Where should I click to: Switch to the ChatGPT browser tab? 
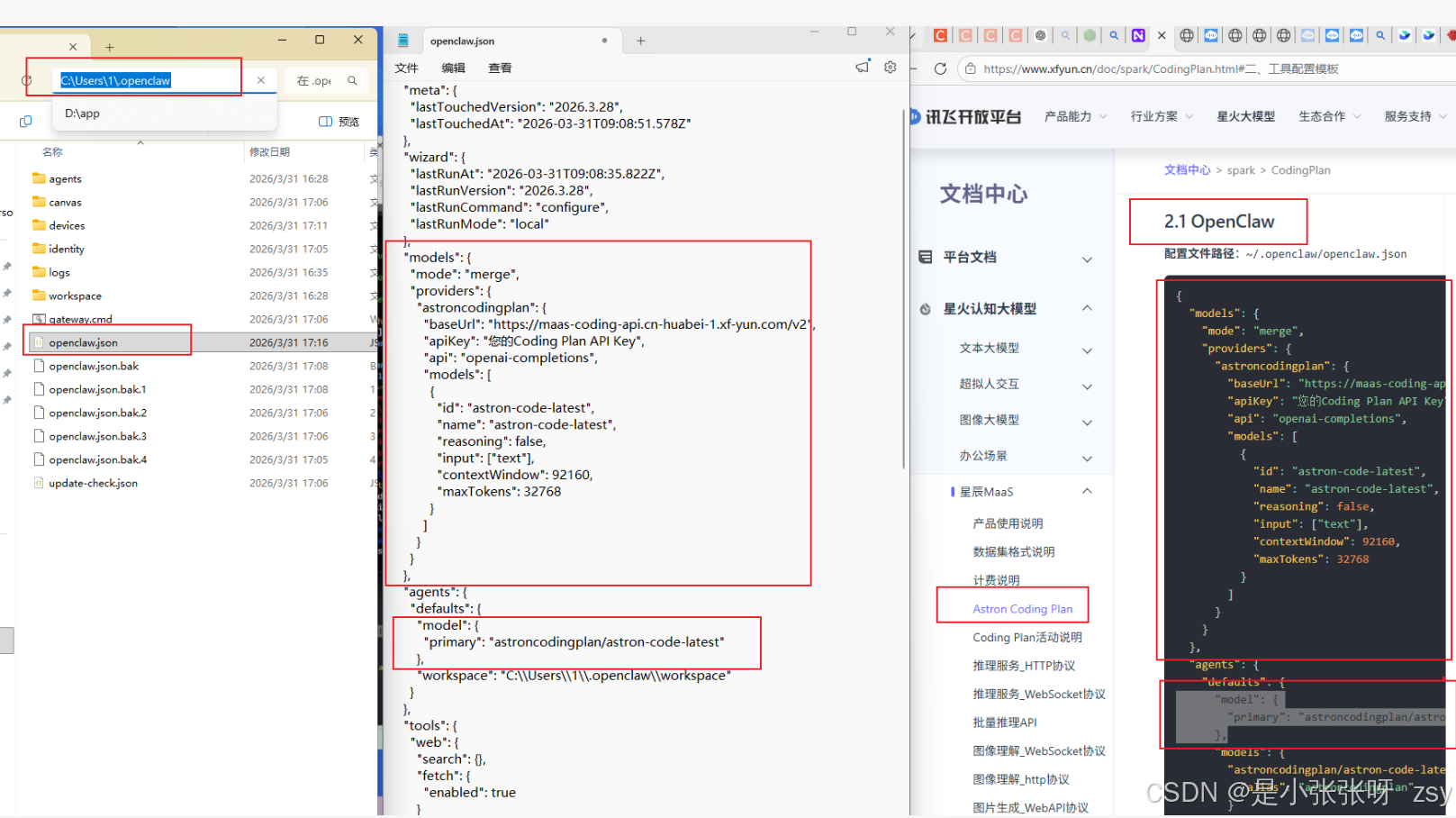point(1040,35)
